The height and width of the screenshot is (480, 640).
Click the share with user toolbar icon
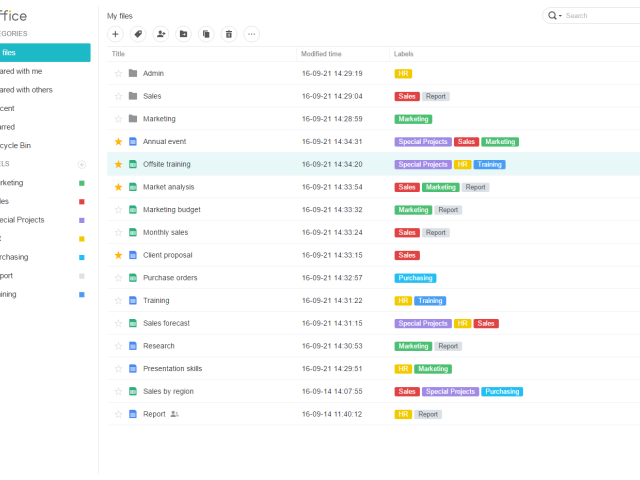[x=161, y=34]
